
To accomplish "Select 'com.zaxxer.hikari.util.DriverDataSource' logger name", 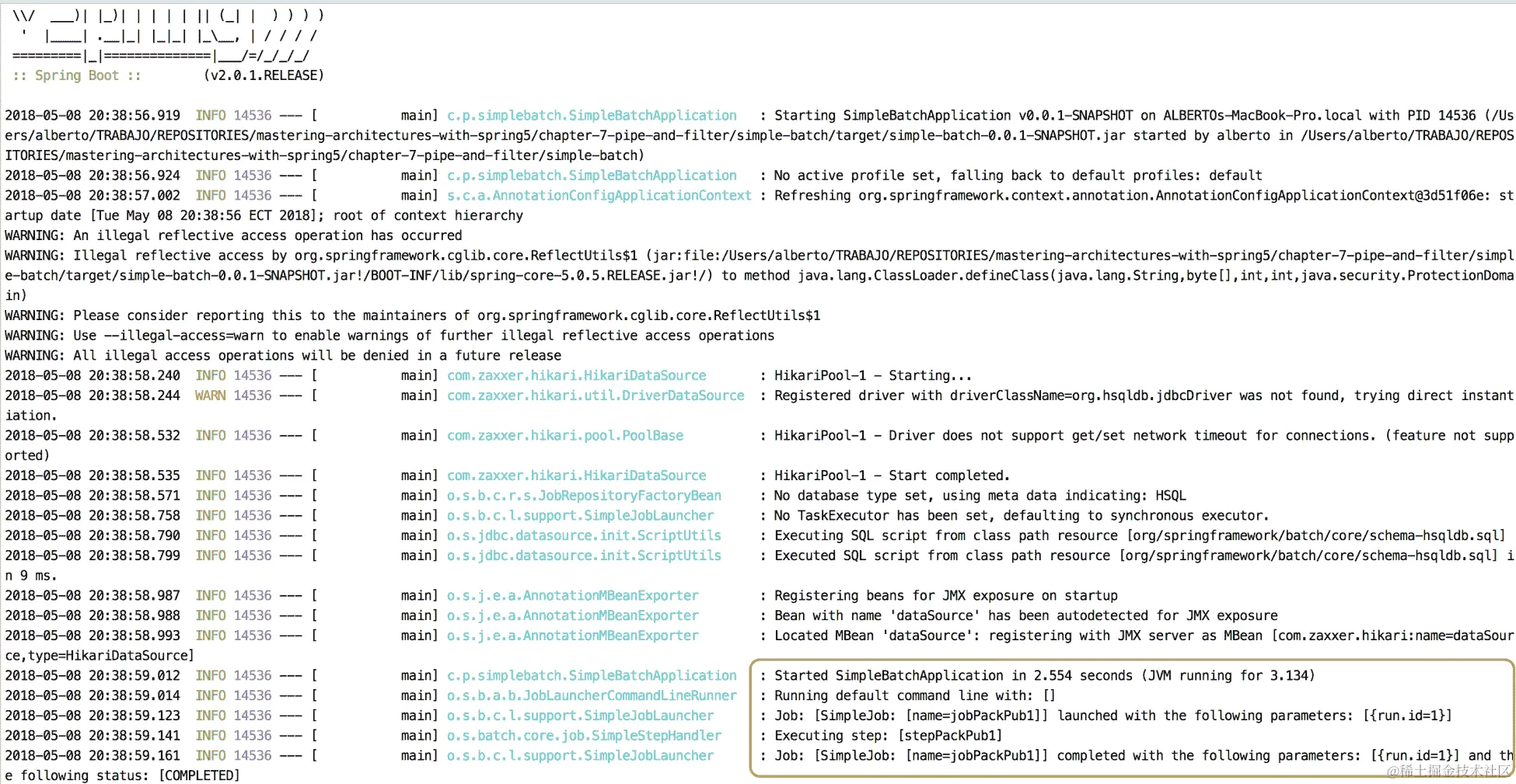I will (596, 395).
